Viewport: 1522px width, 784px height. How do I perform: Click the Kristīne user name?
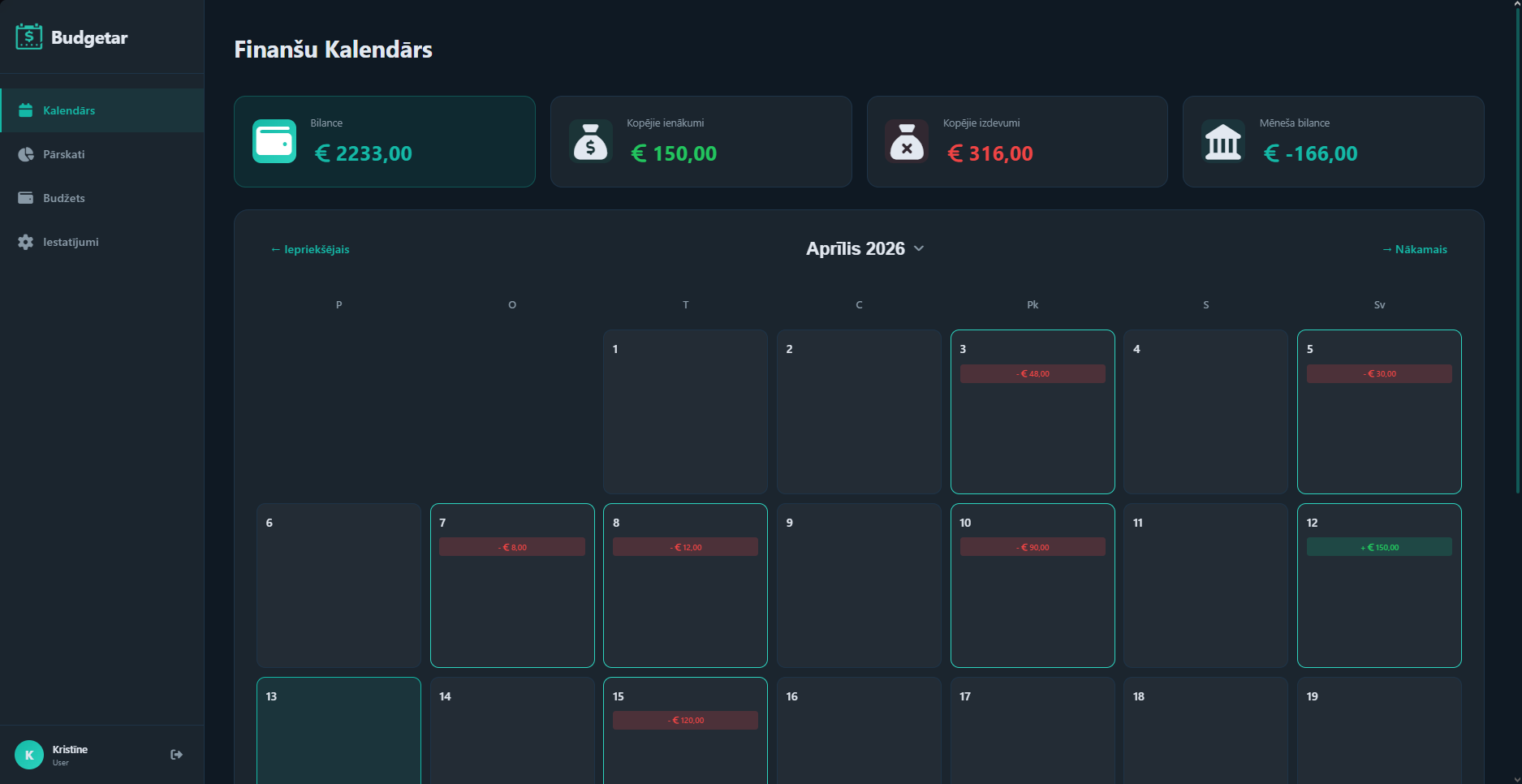tap(70, 749)
